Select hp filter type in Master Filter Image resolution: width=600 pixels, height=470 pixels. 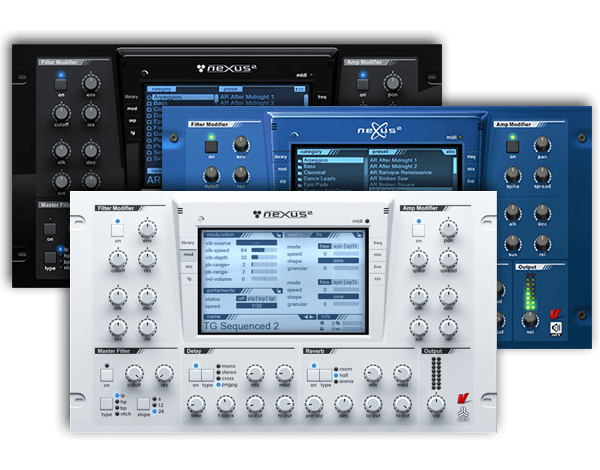[x=120, y=402]
